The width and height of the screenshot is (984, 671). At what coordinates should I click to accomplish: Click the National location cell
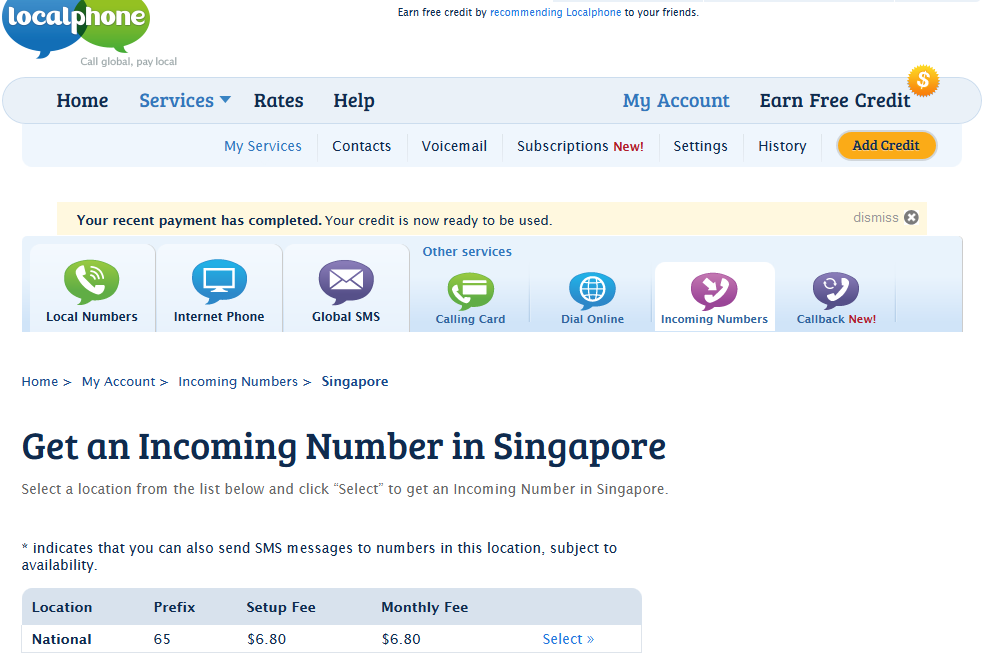click(62, 639)
